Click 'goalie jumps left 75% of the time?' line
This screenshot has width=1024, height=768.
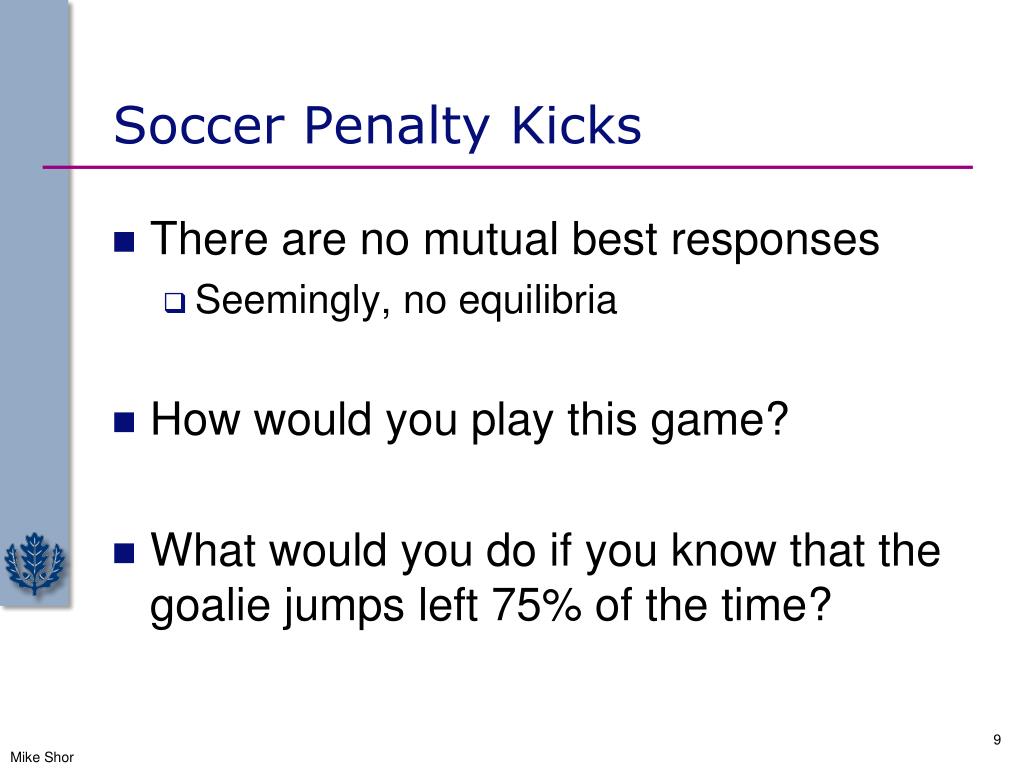pos(490,606)
